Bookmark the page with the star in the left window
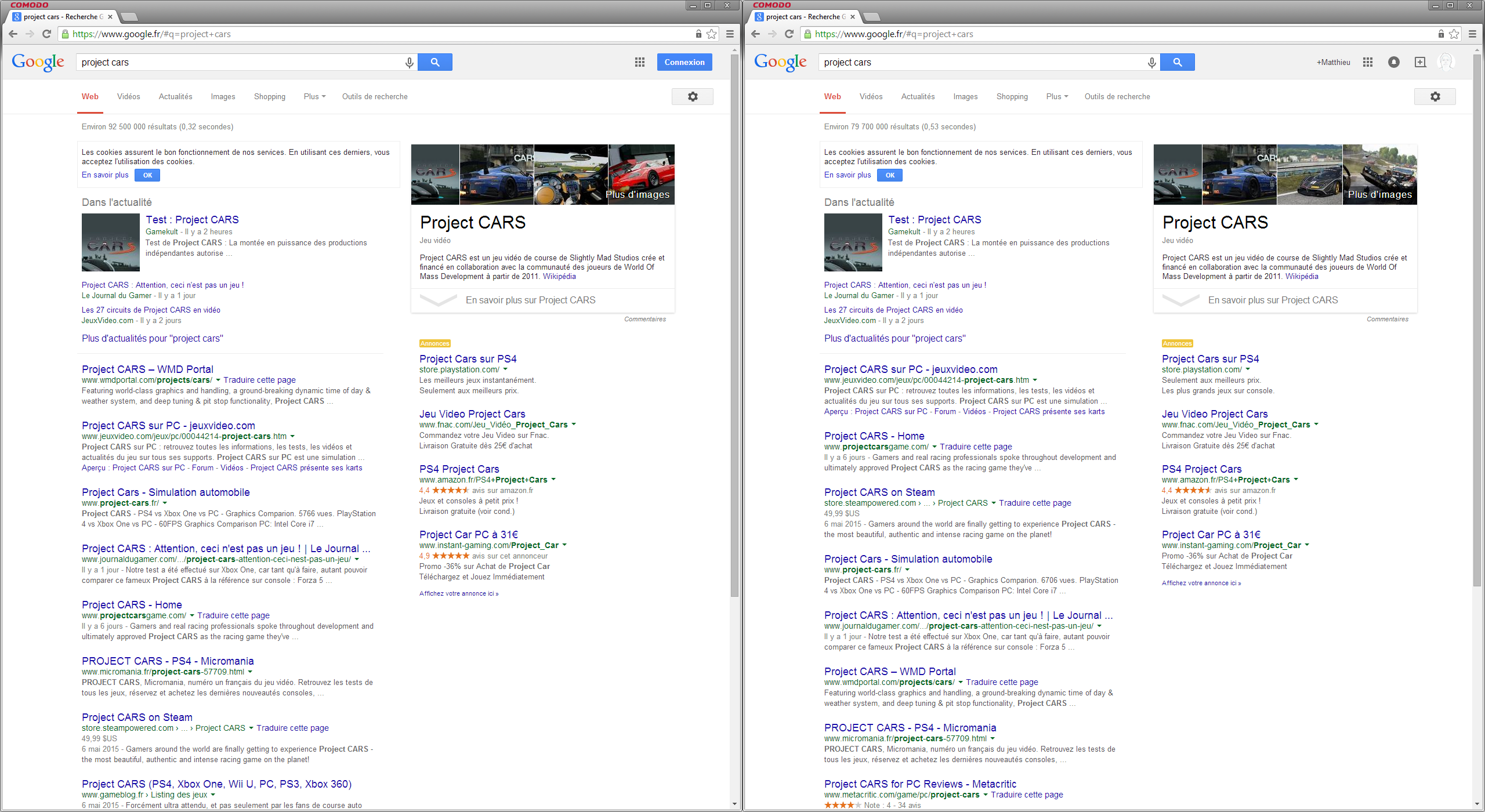The image size is (1485, 812). tap(712, 34)
